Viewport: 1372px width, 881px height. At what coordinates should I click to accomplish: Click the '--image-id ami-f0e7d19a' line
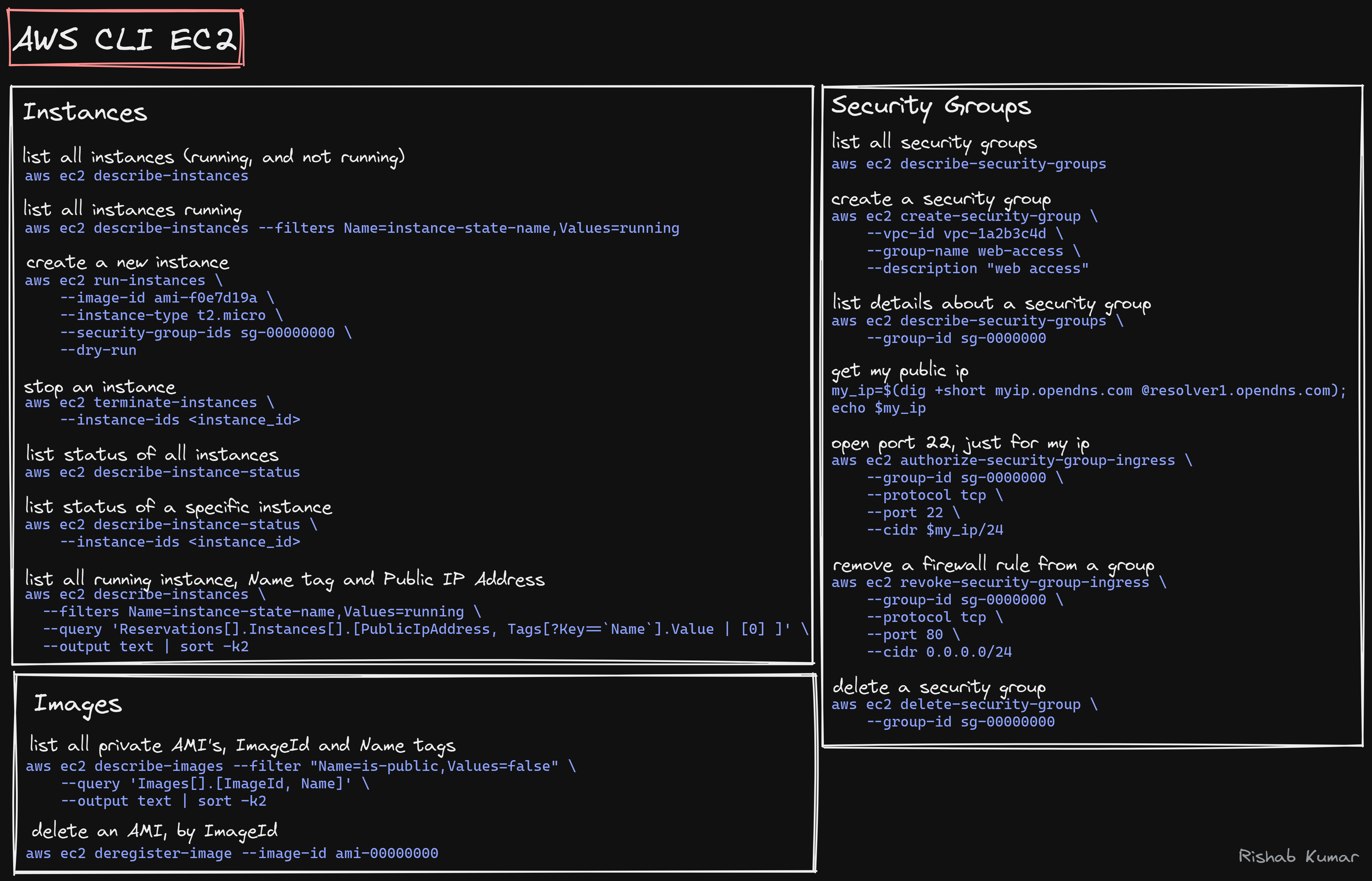pyautogui.click(x=167, y=298)
